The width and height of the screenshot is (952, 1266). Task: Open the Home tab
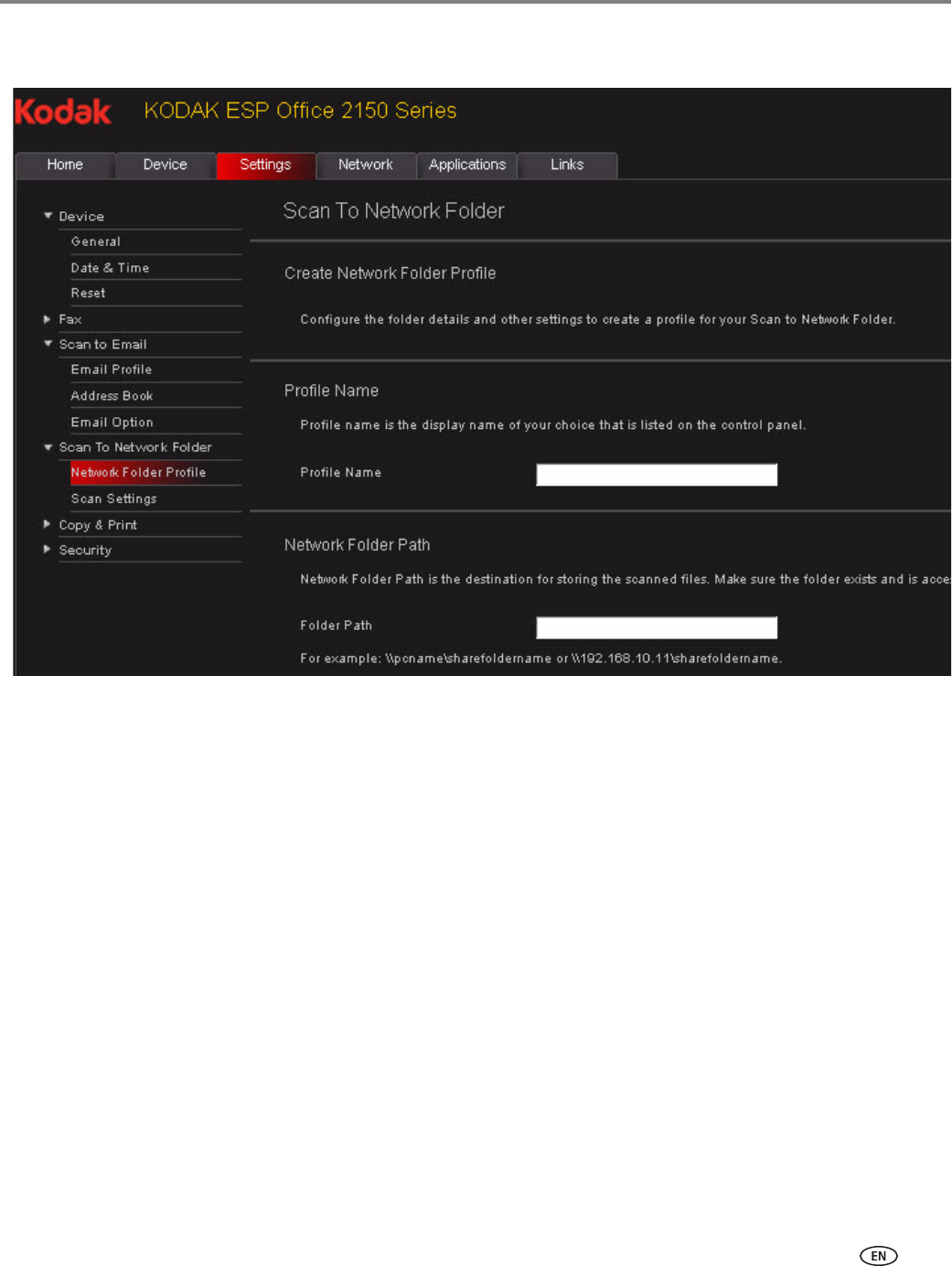(65, 166)
